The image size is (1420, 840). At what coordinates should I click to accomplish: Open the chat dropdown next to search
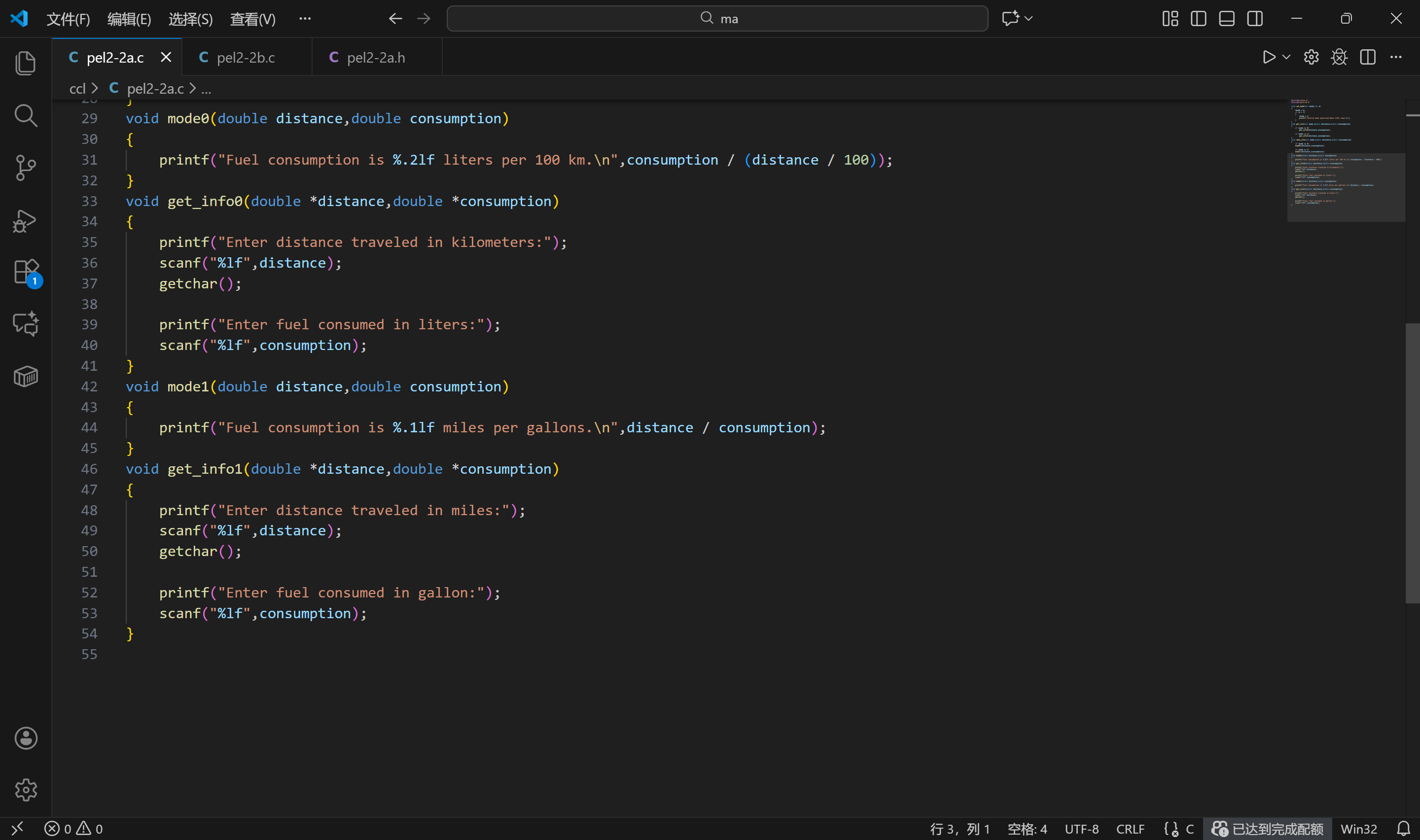pyautogui.click(x=1029, y=19)
